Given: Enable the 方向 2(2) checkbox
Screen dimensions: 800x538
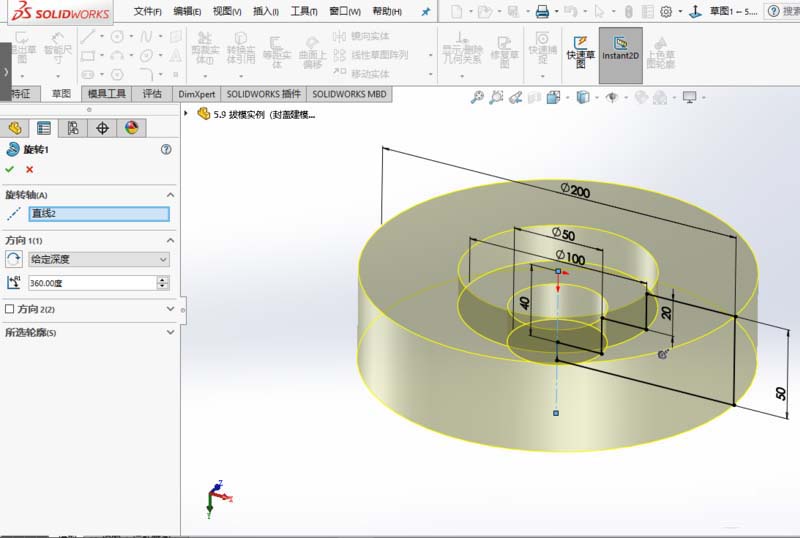Looking at the screenshot, I should (9, 309).
